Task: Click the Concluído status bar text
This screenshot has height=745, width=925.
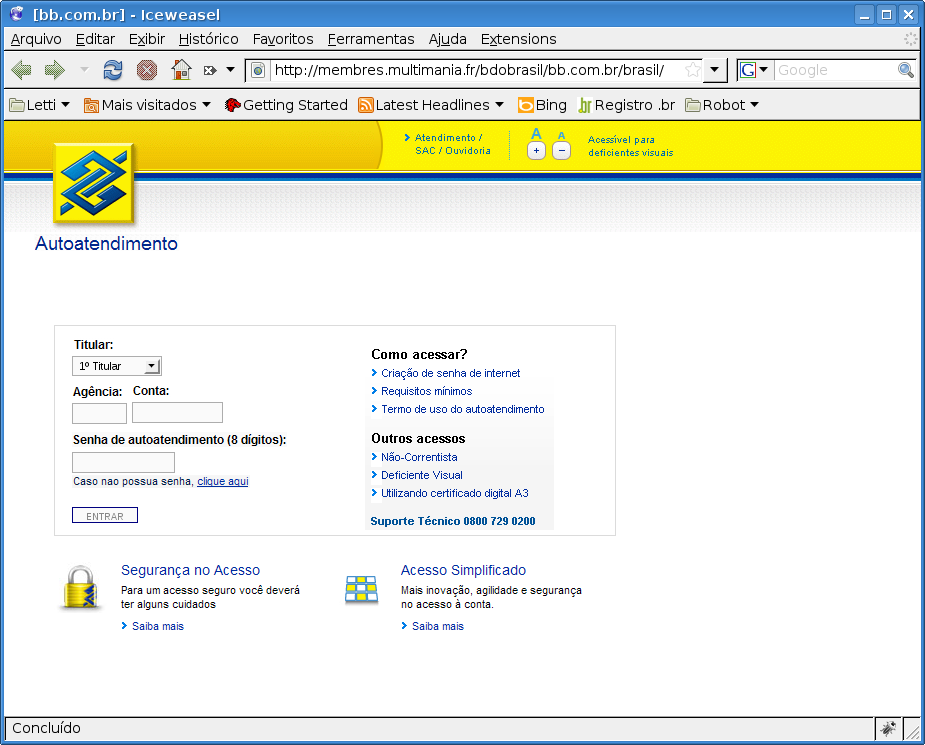Action: [x=46, y=728]
